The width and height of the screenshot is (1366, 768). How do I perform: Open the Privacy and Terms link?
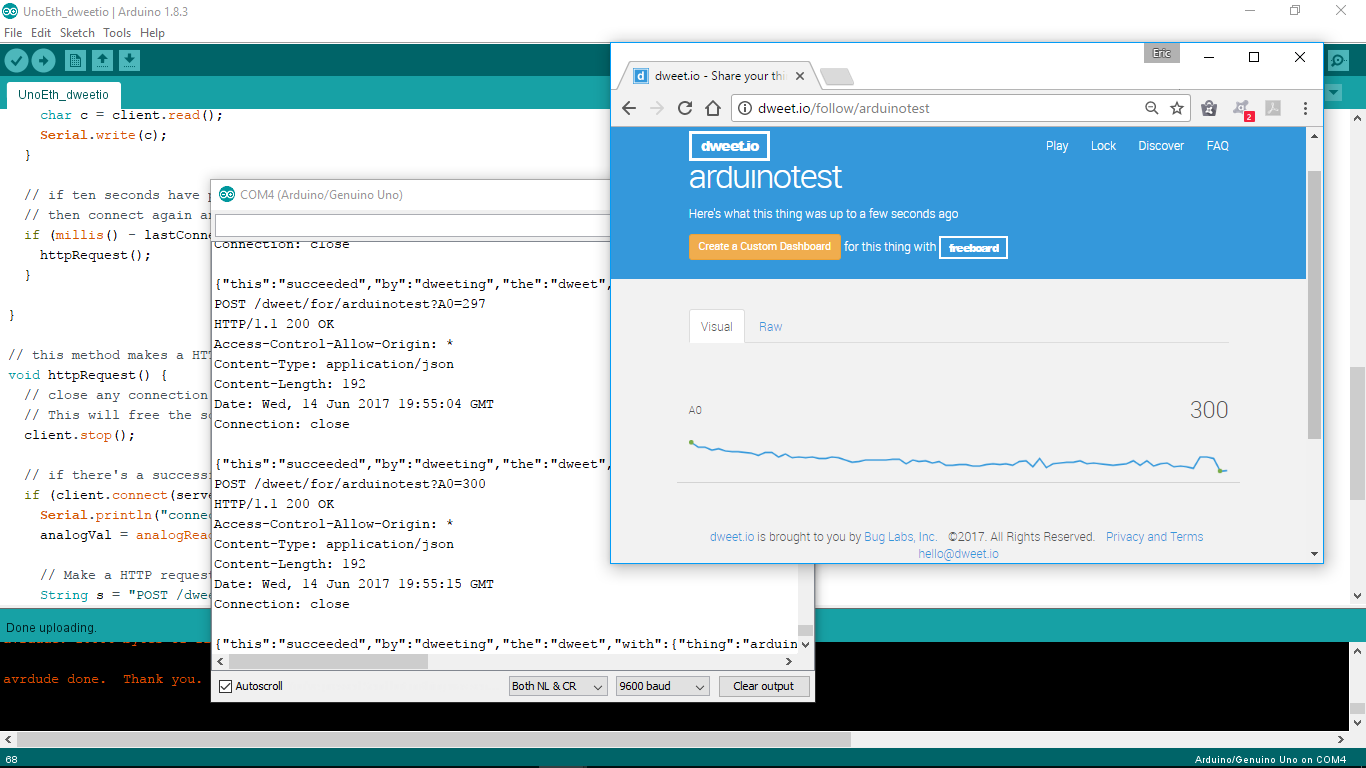tap(1154, 537)
